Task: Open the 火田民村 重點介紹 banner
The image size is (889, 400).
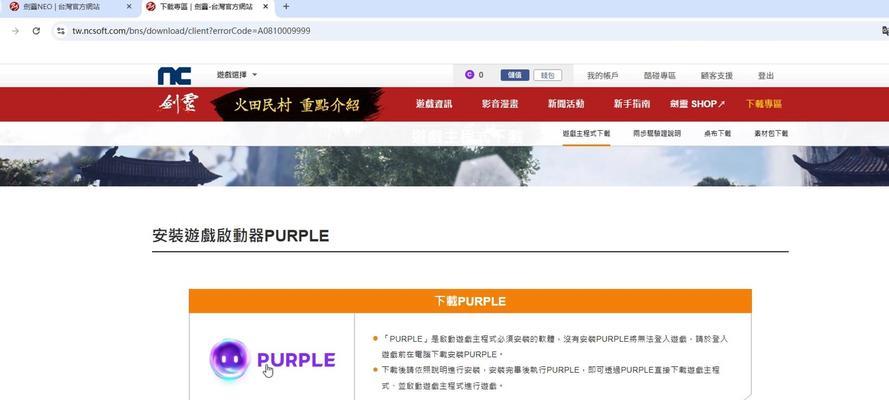Action: coord(297,104)
